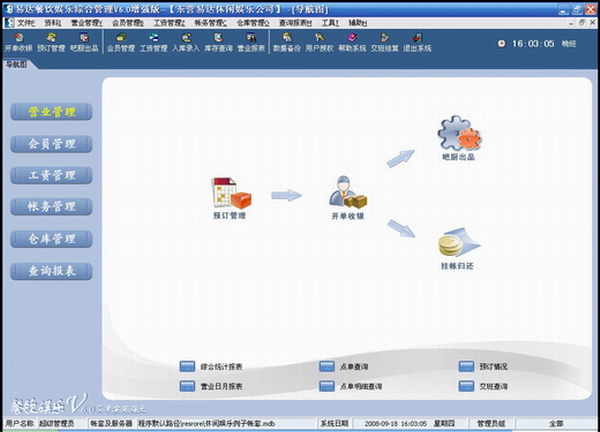Select 营业管理 in the left sidebar
600x432 pixels.
(51, 112)
